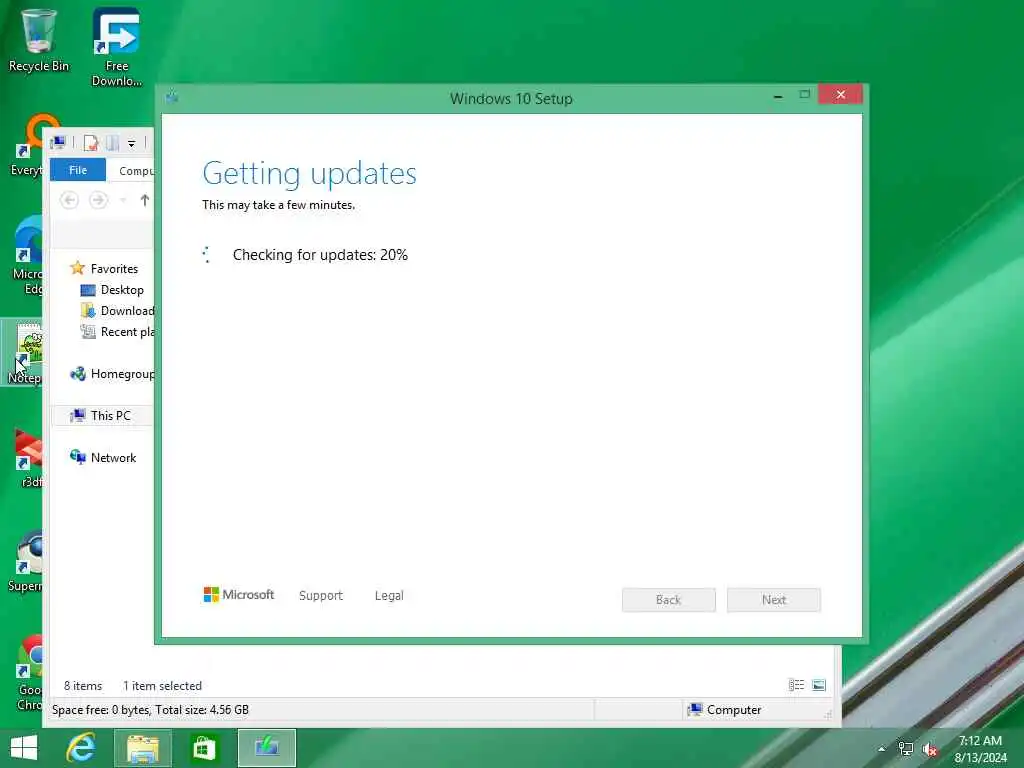1024x768 pixels.
Task: Open Customize Quick Access Toolbar dropdown
Action: click(131, 143)
